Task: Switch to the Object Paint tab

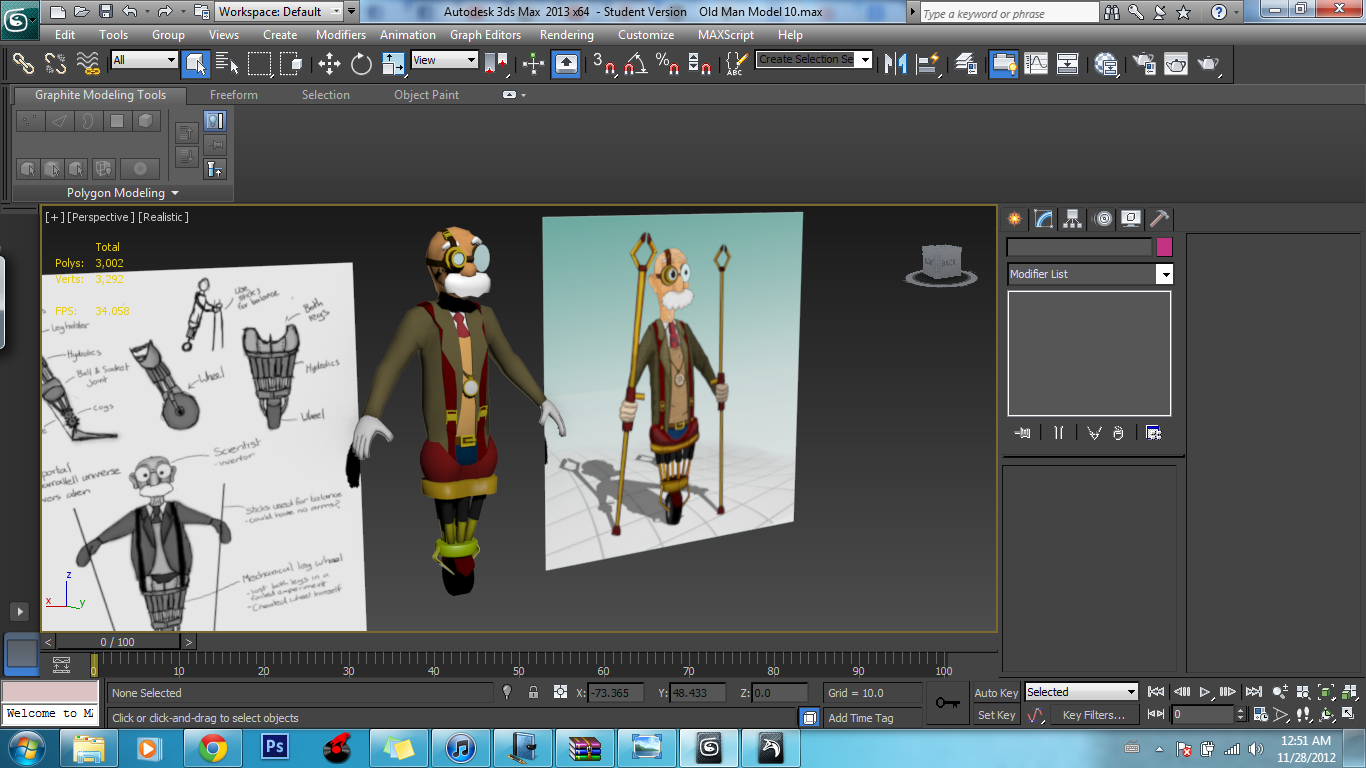Action: [x=427, y=95]
